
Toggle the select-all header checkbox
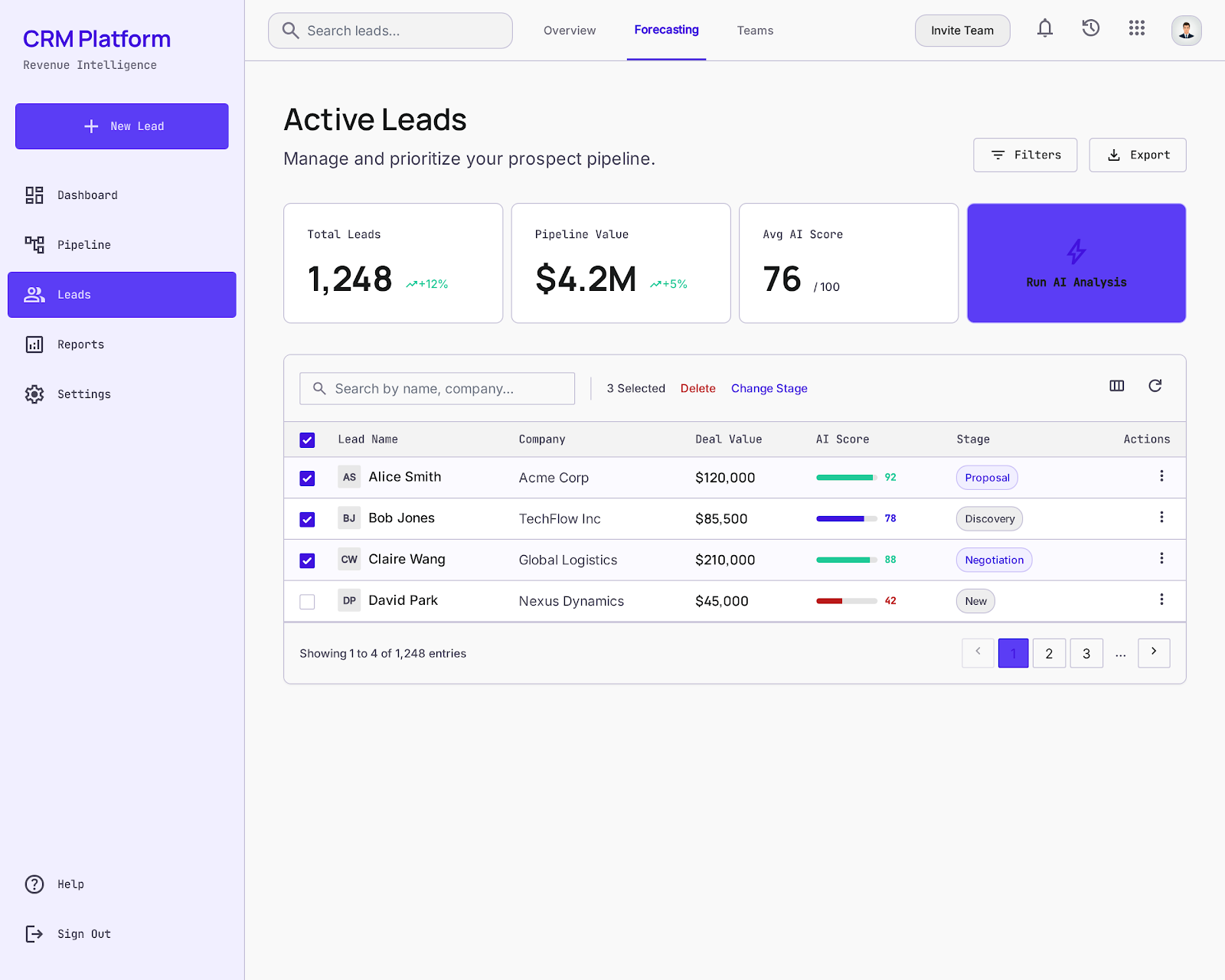pos(307,440)
